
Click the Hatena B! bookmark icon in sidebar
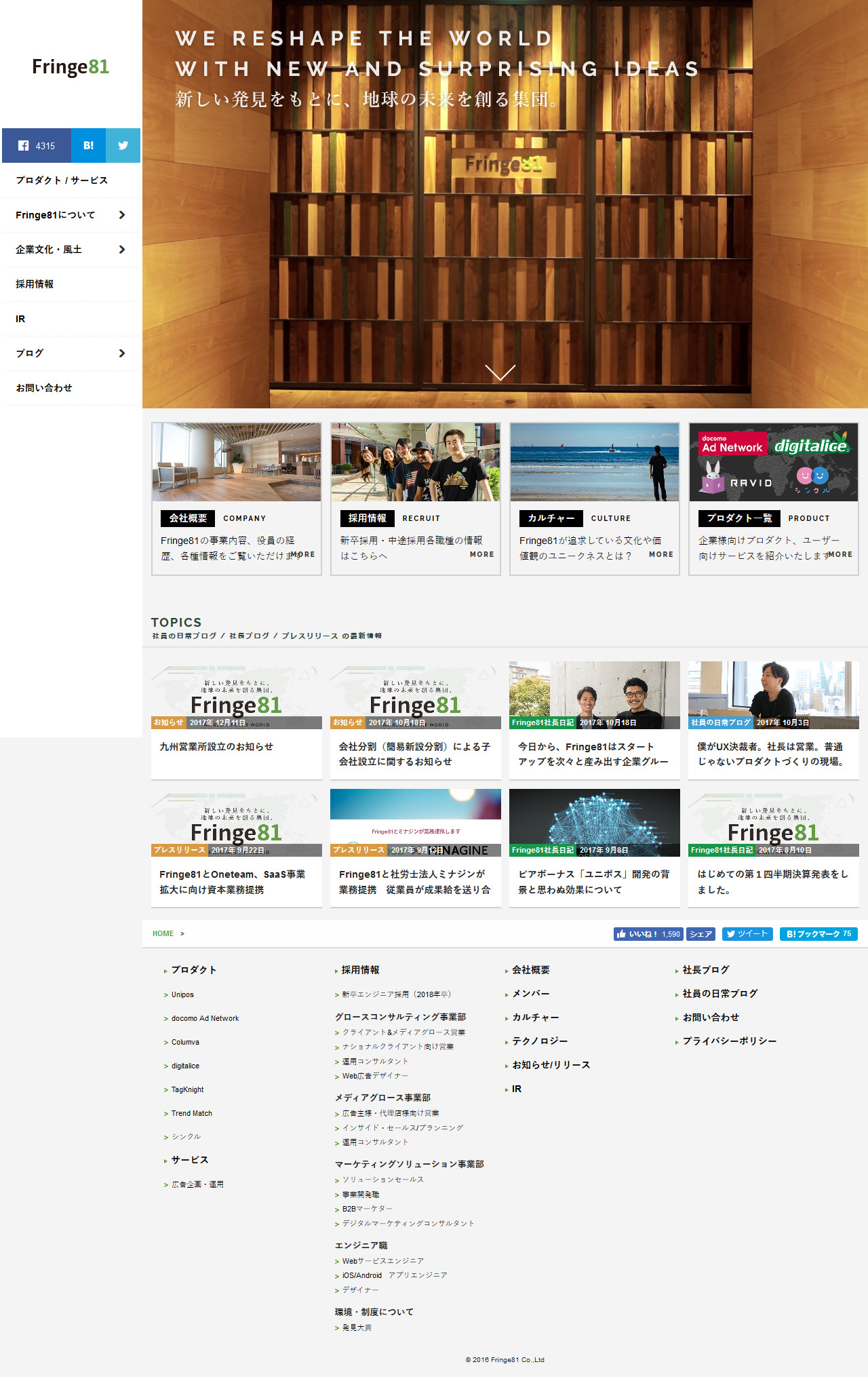coord(88,146)
